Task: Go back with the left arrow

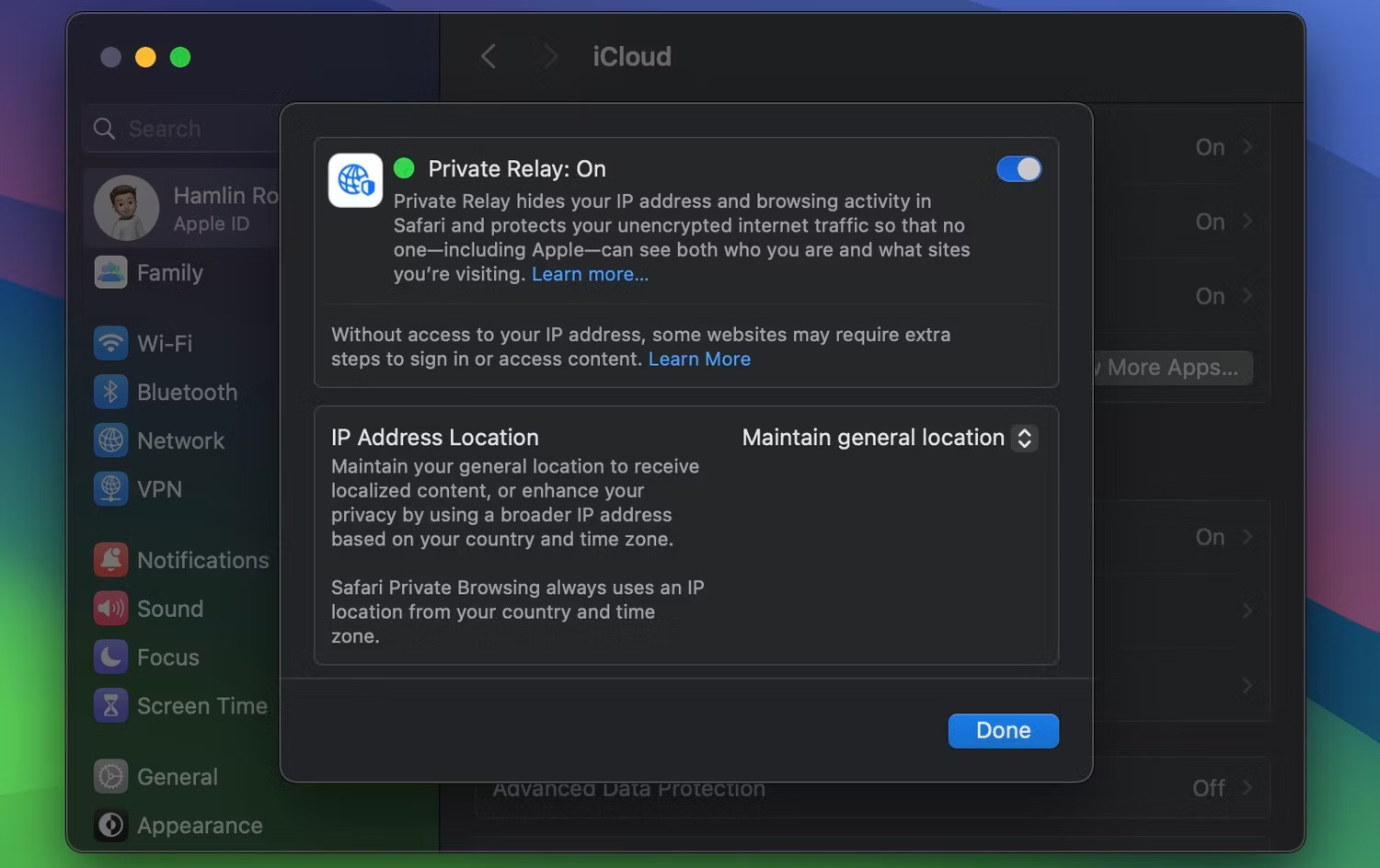Action: [x=489, y=57]
